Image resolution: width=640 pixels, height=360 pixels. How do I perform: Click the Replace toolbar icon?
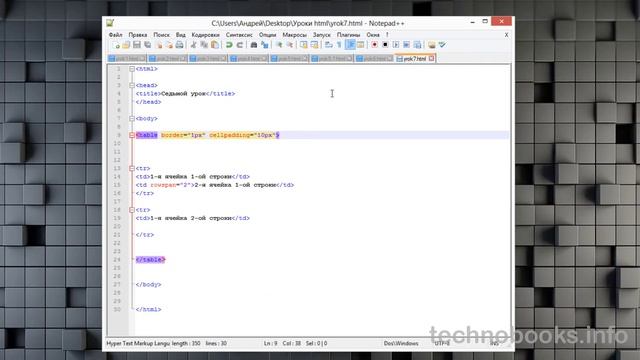pyautogui.click(x=264, y=45)
